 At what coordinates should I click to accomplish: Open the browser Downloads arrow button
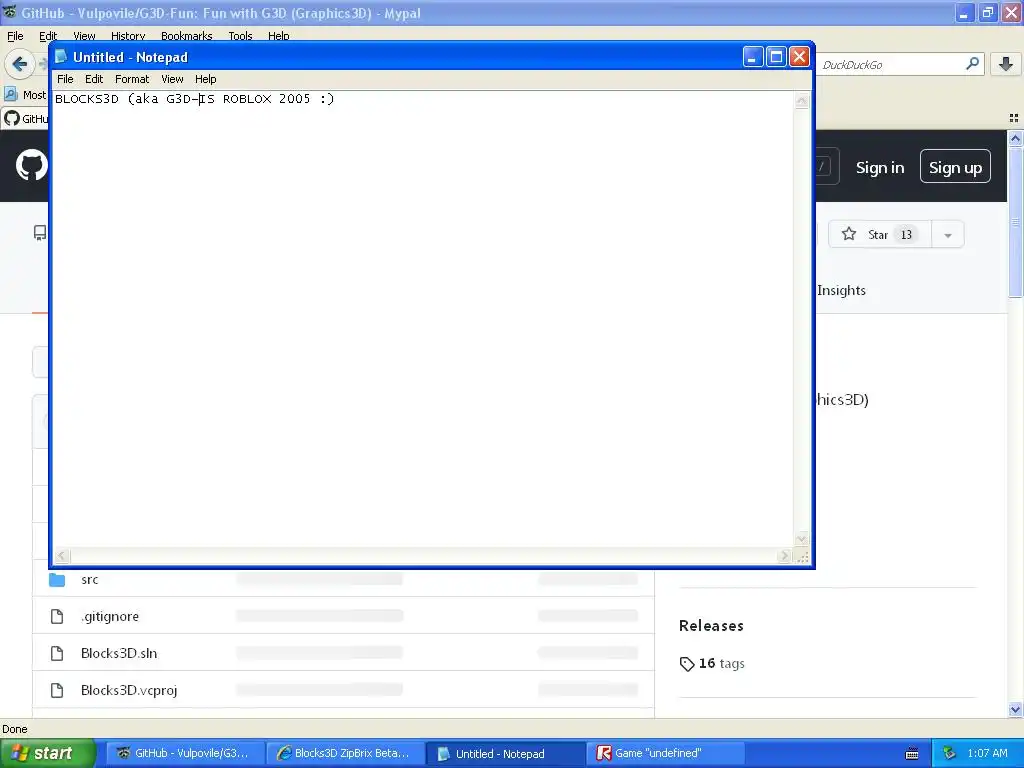click(1006, 64)
